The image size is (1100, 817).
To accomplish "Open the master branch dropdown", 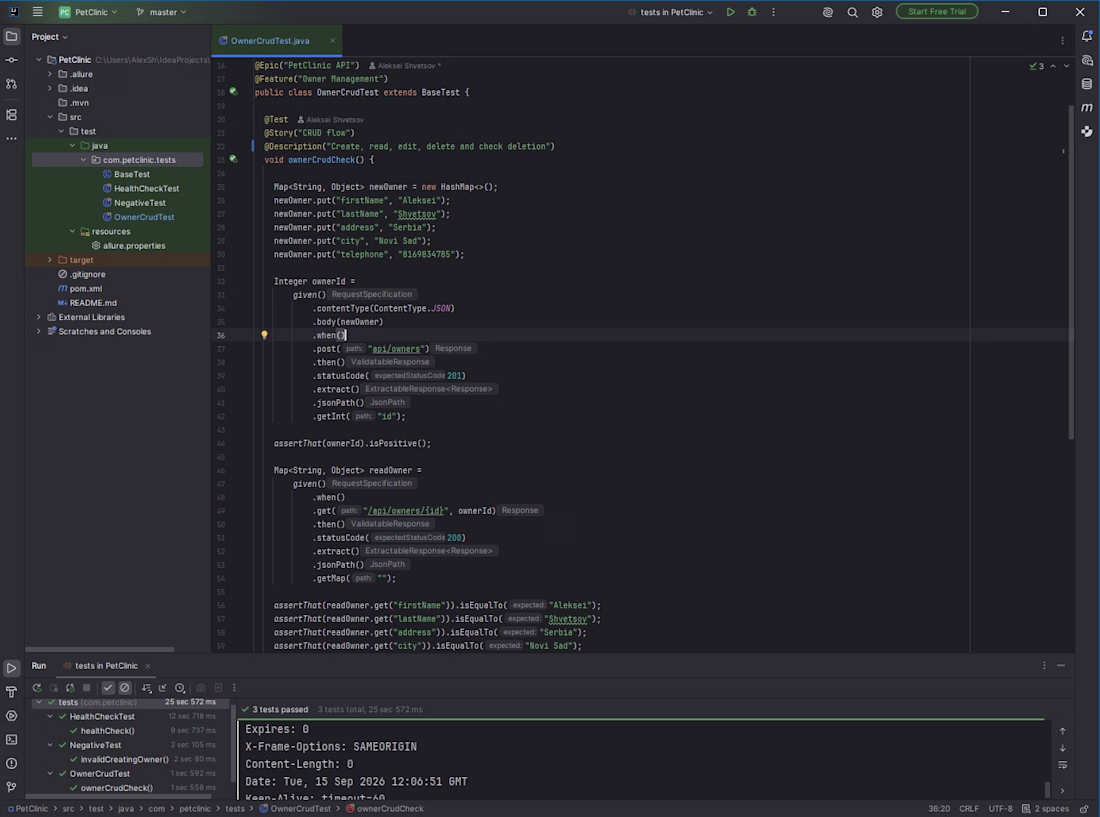I will click(161, 12).
